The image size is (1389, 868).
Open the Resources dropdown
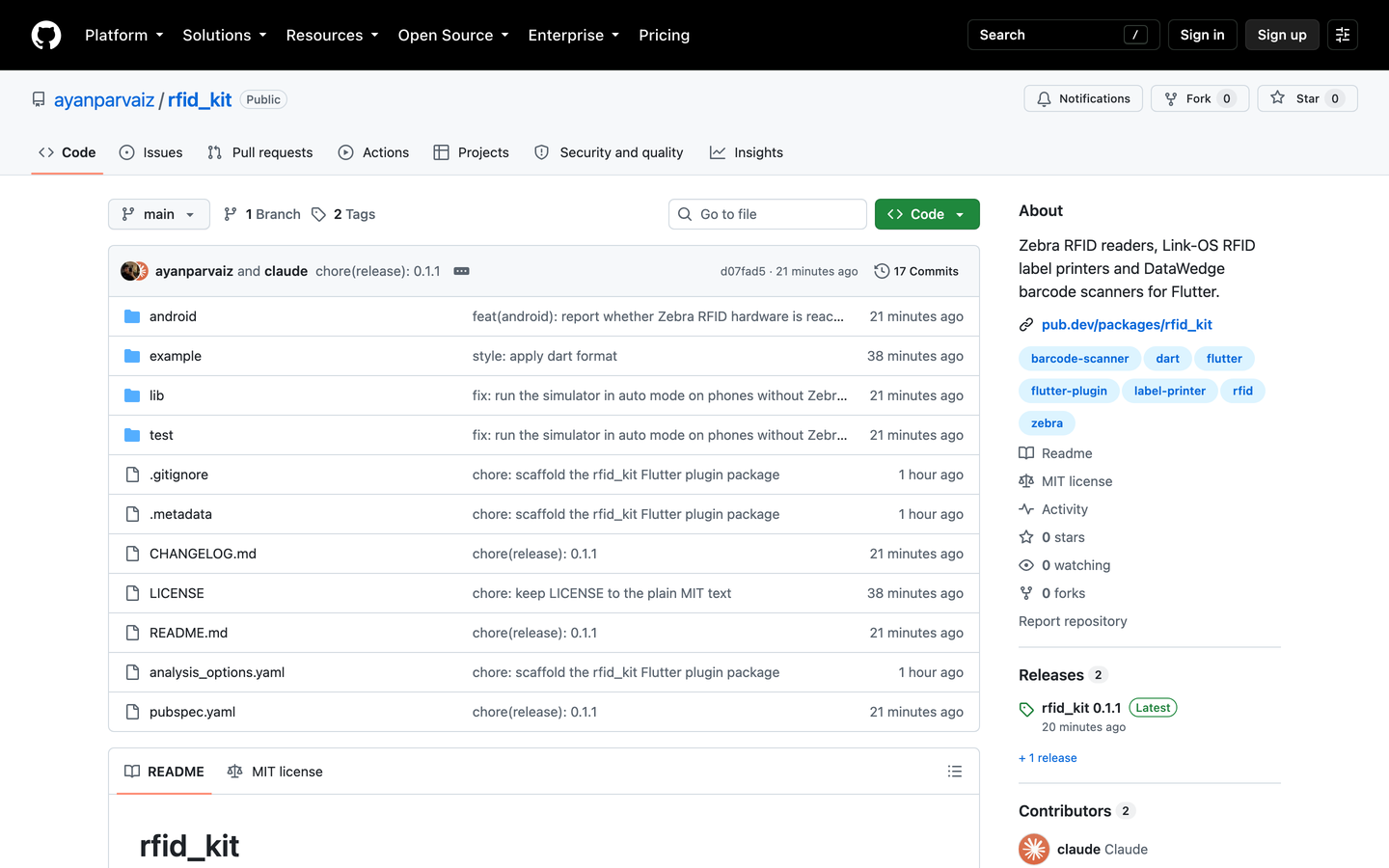coord(332,35)
